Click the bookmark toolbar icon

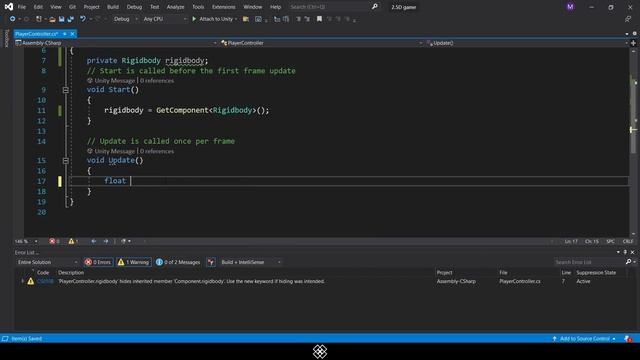tap(319, 19)
